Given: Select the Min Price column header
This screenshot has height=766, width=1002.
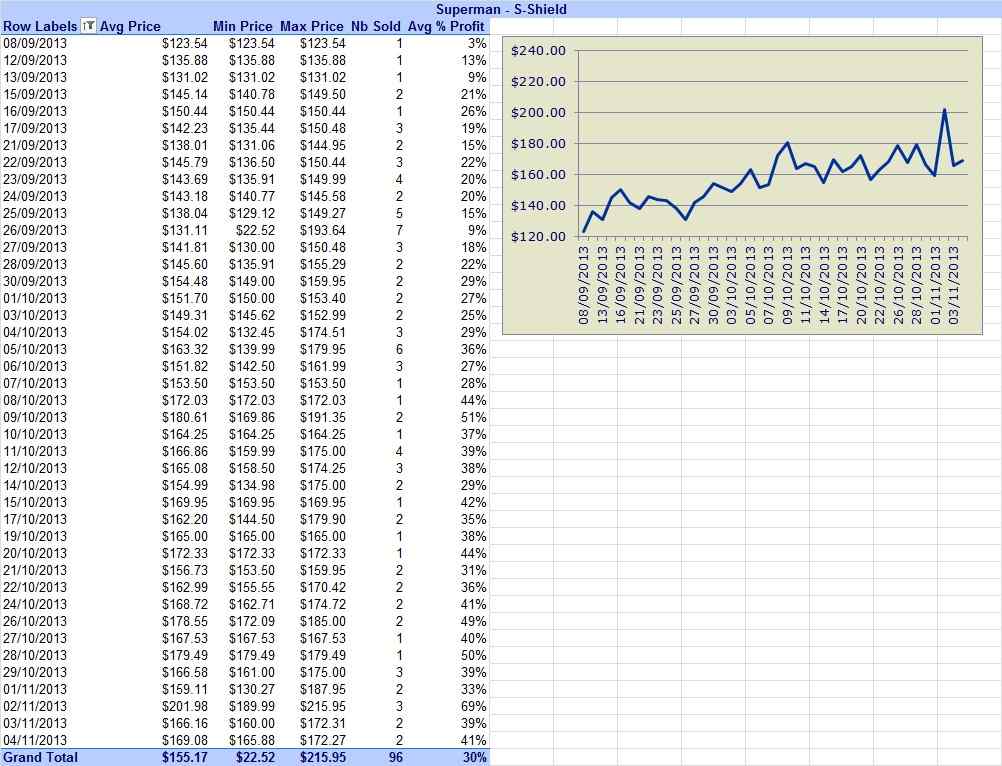Looking at the screenshot, I should click(x=242, y=26).
